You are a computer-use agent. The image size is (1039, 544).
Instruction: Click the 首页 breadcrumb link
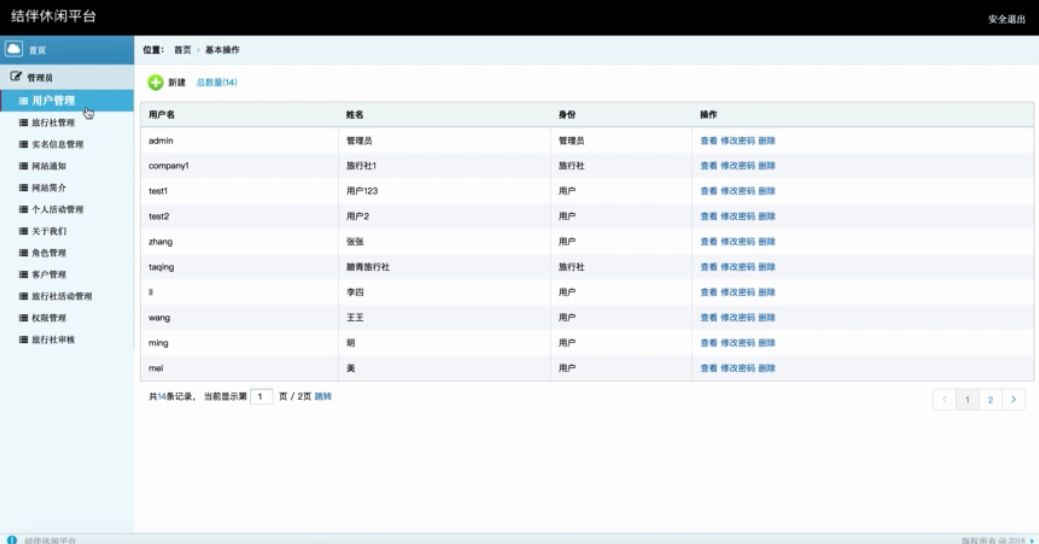182,50
